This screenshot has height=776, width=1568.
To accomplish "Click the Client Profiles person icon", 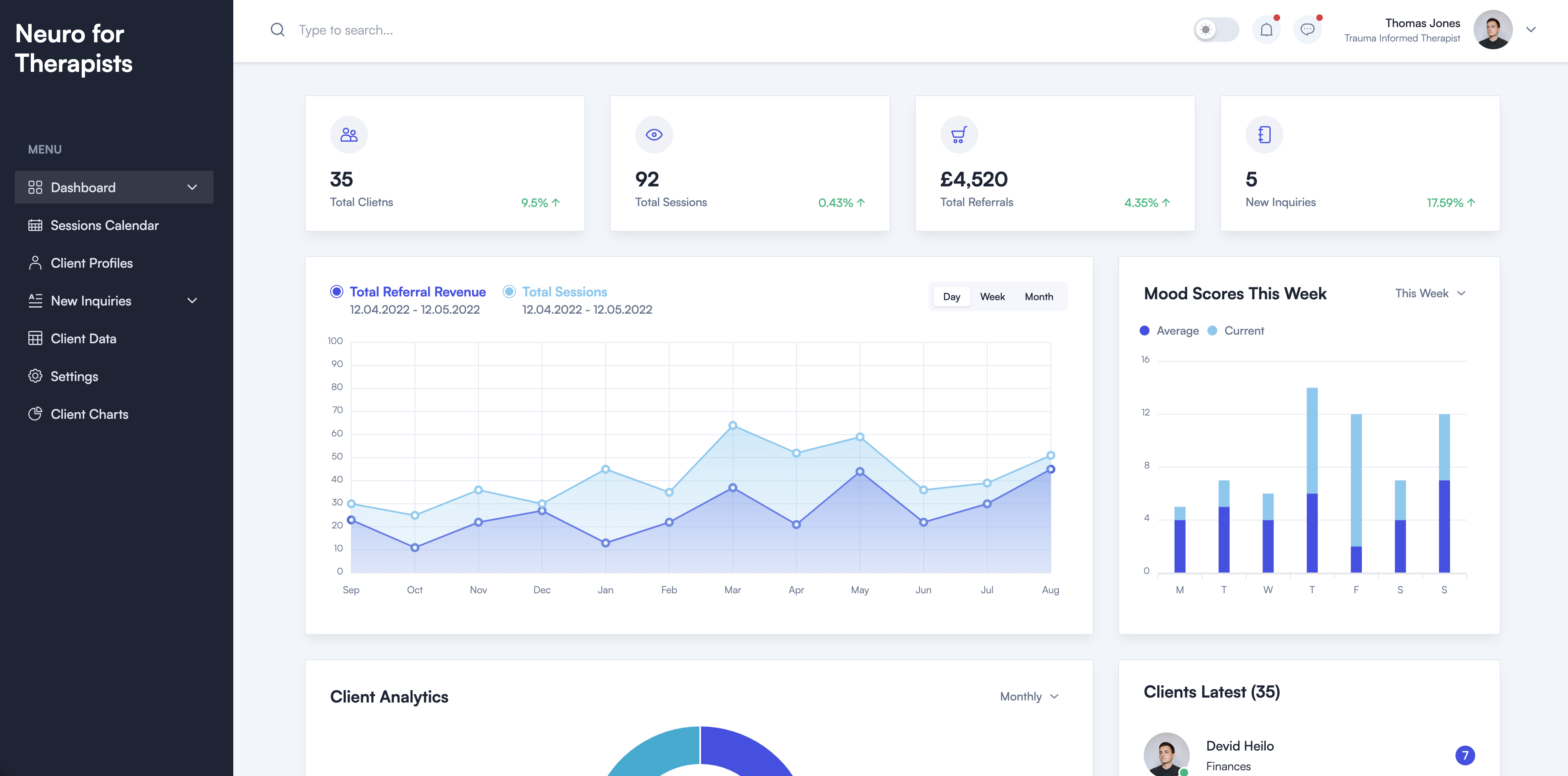I will (35, 263).
